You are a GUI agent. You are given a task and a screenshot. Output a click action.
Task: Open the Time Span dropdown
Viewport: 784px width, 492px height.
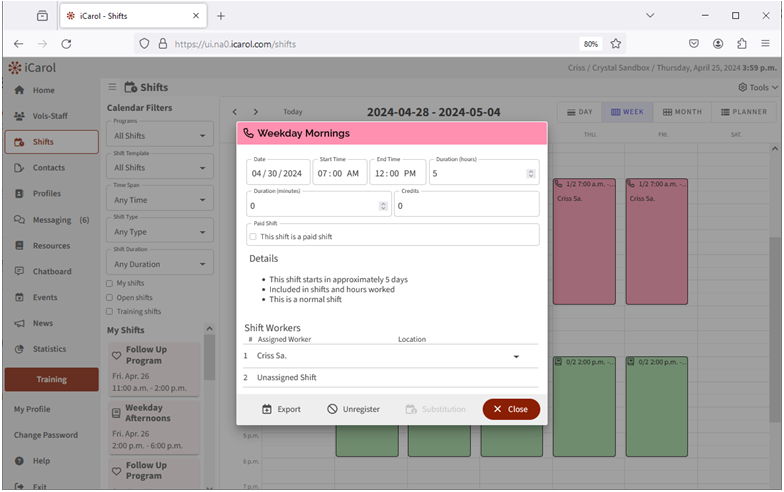click(x=160, y=201)
